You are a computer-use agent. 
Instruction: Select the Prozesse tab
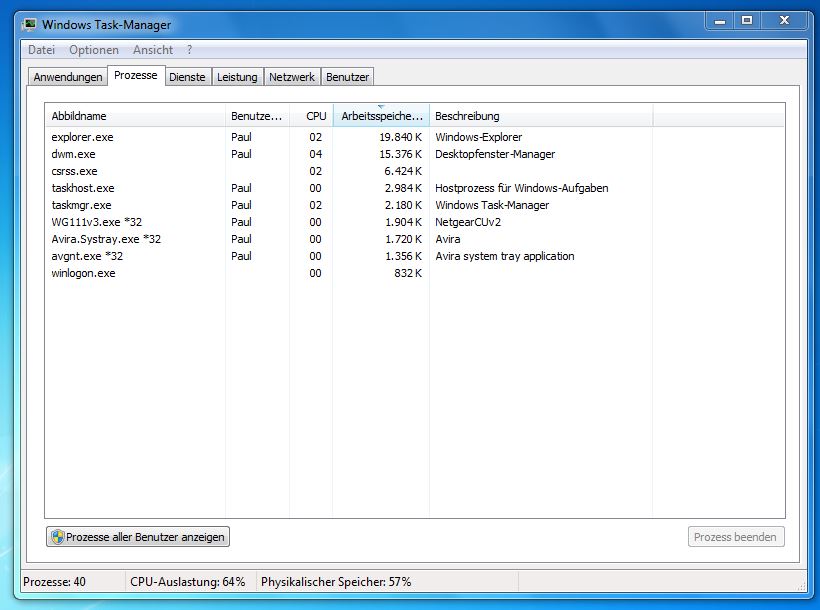coord(136,75)
